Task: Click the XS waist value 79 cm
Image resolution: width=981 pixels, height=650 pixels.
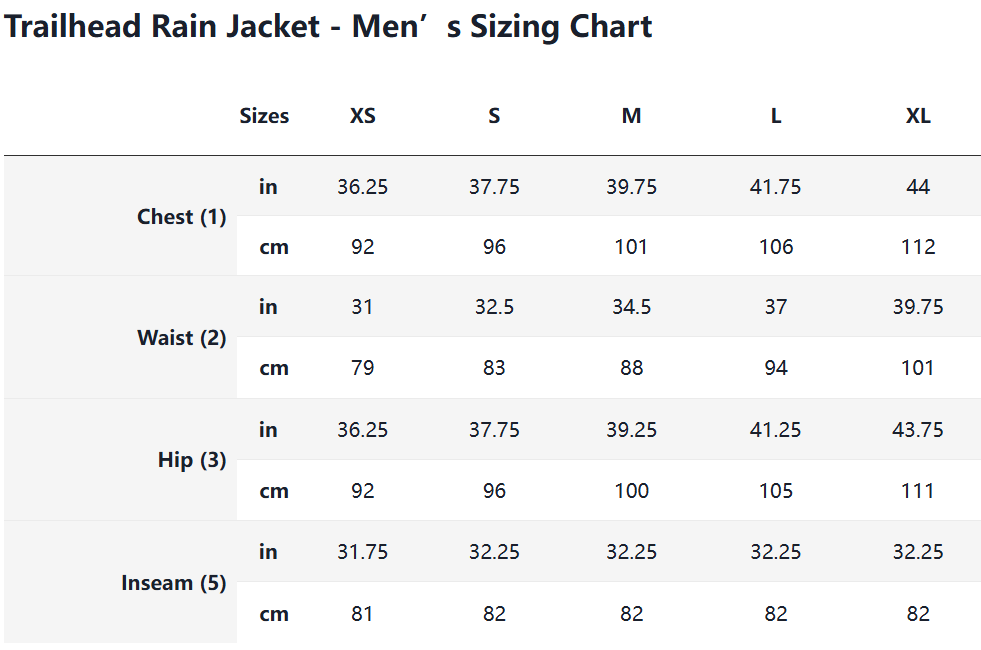Action: click(x=363, y=368)
